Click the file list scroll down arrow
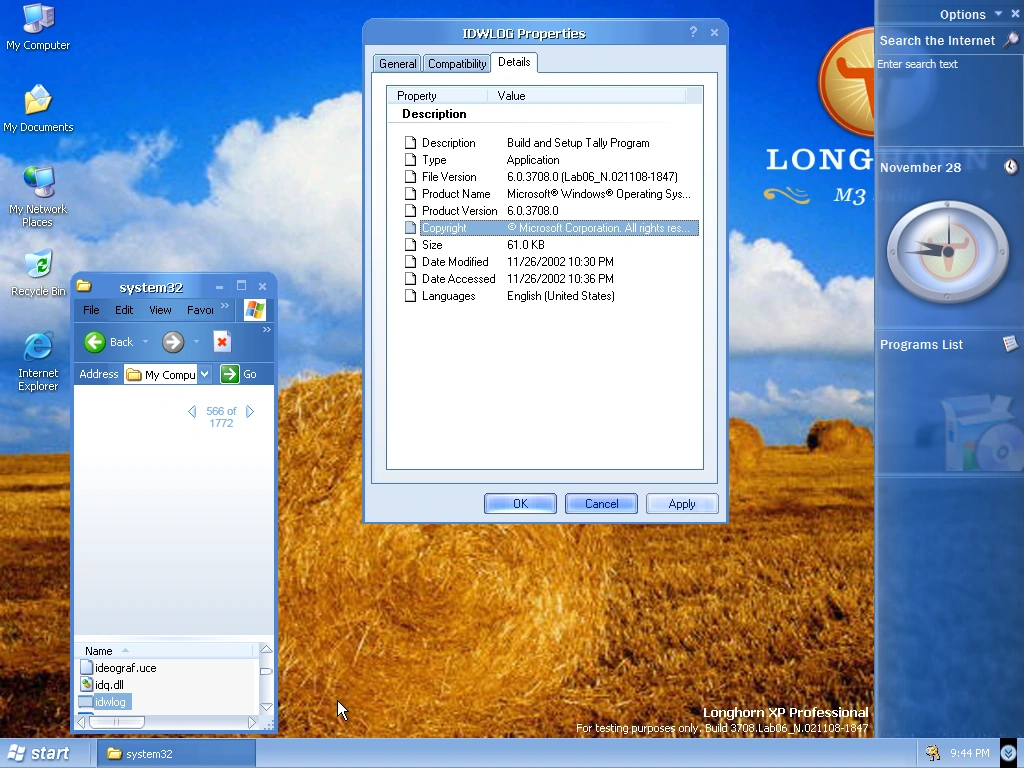The height and width of the screenshot is (768, 1024). (266, 707)
